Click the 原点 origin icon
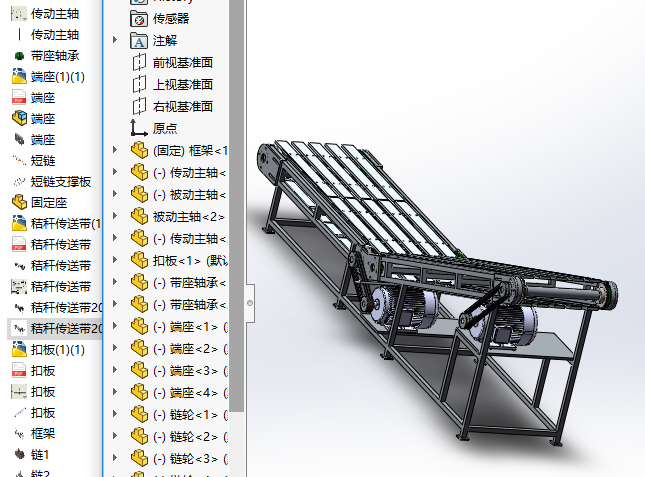The image size is (645, 477). tap(139, 128)
